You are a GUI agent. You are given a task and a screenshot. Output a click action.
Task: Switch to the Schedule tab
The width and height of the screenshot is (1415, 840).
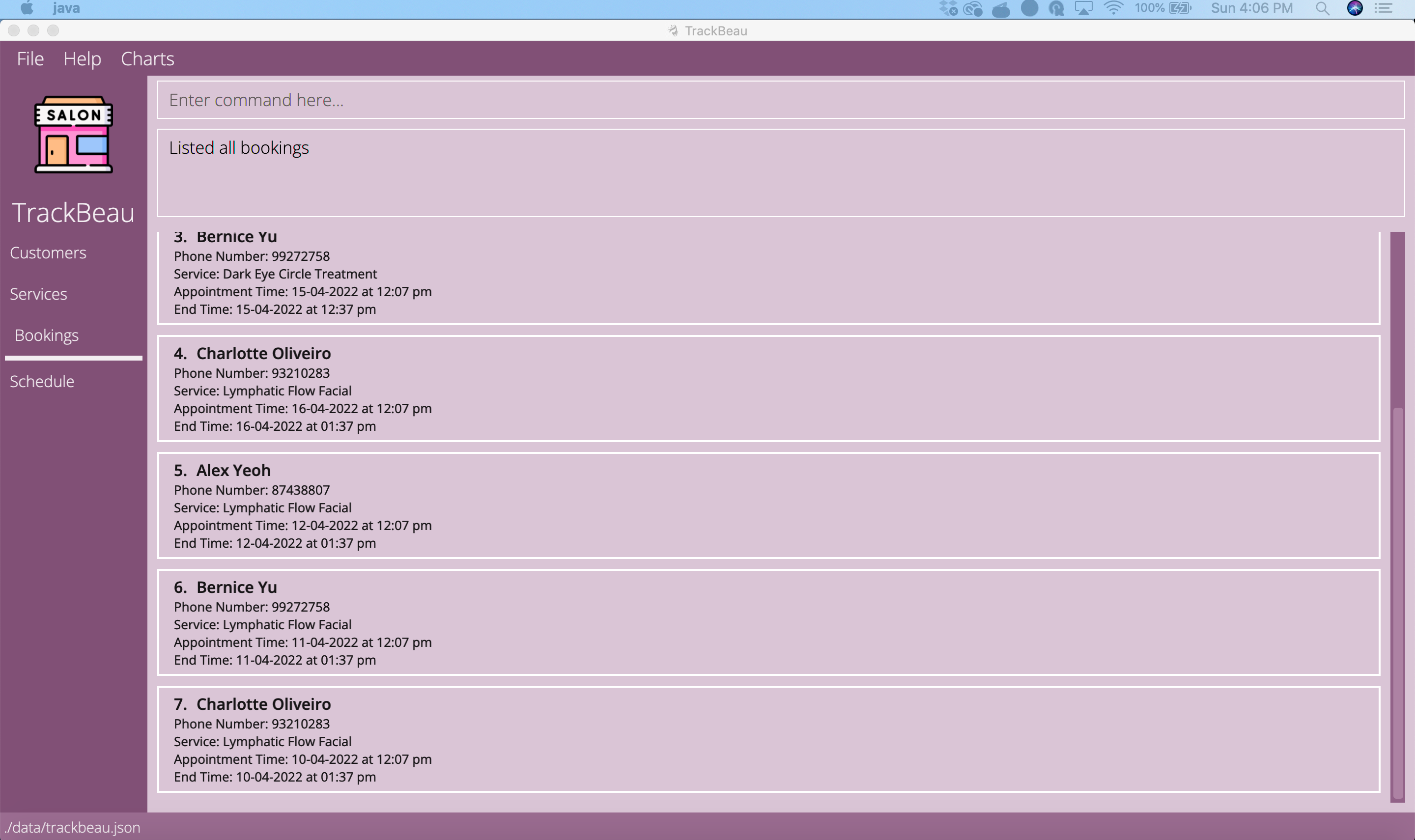click(x=42, y=381)
